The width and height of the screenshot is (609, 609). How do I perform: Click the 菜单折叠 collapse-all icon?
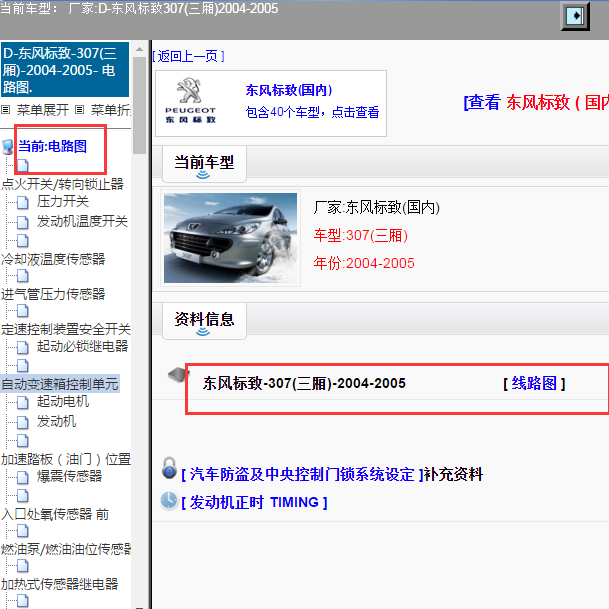coord(79,110)
